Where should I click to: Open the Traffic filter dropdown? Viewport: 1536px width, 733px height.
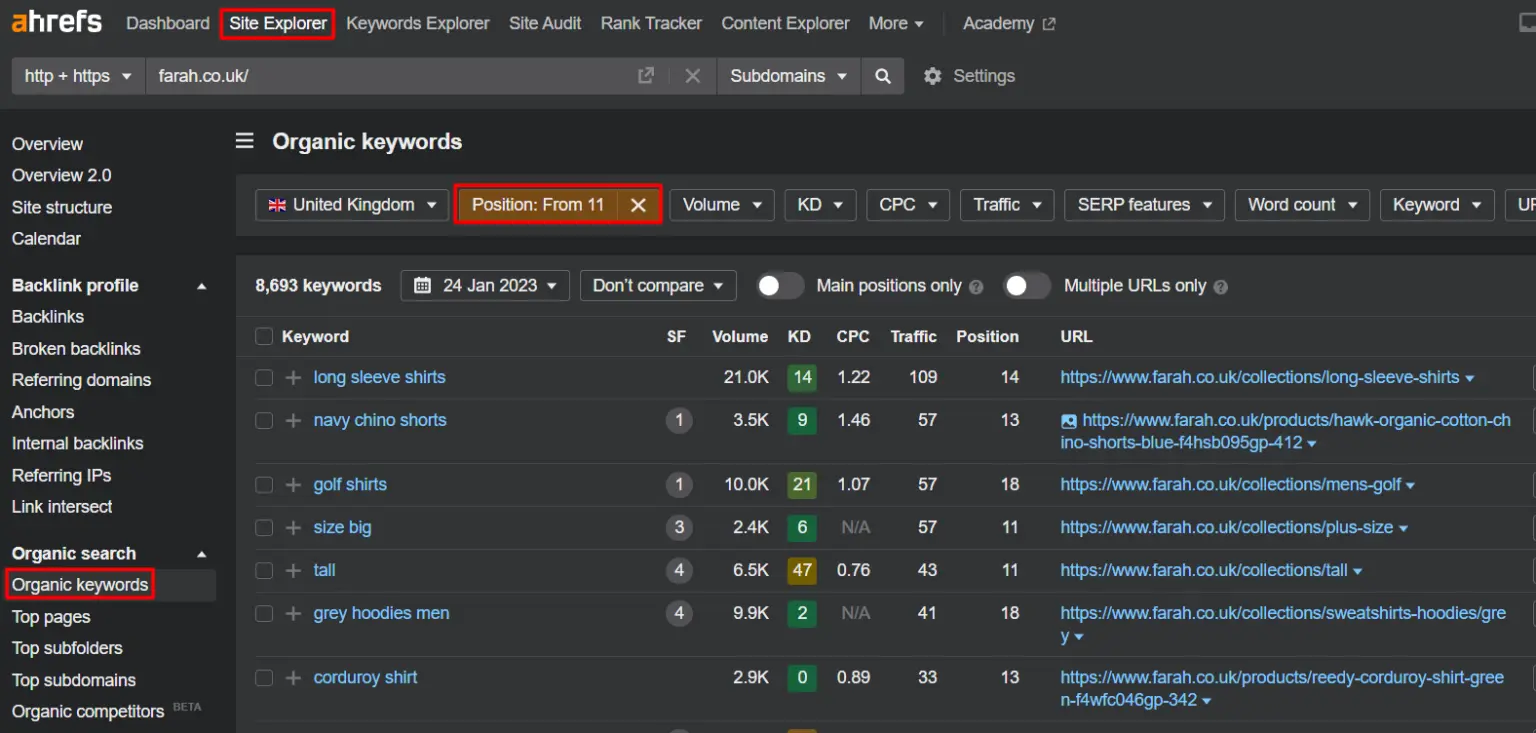1007,205
